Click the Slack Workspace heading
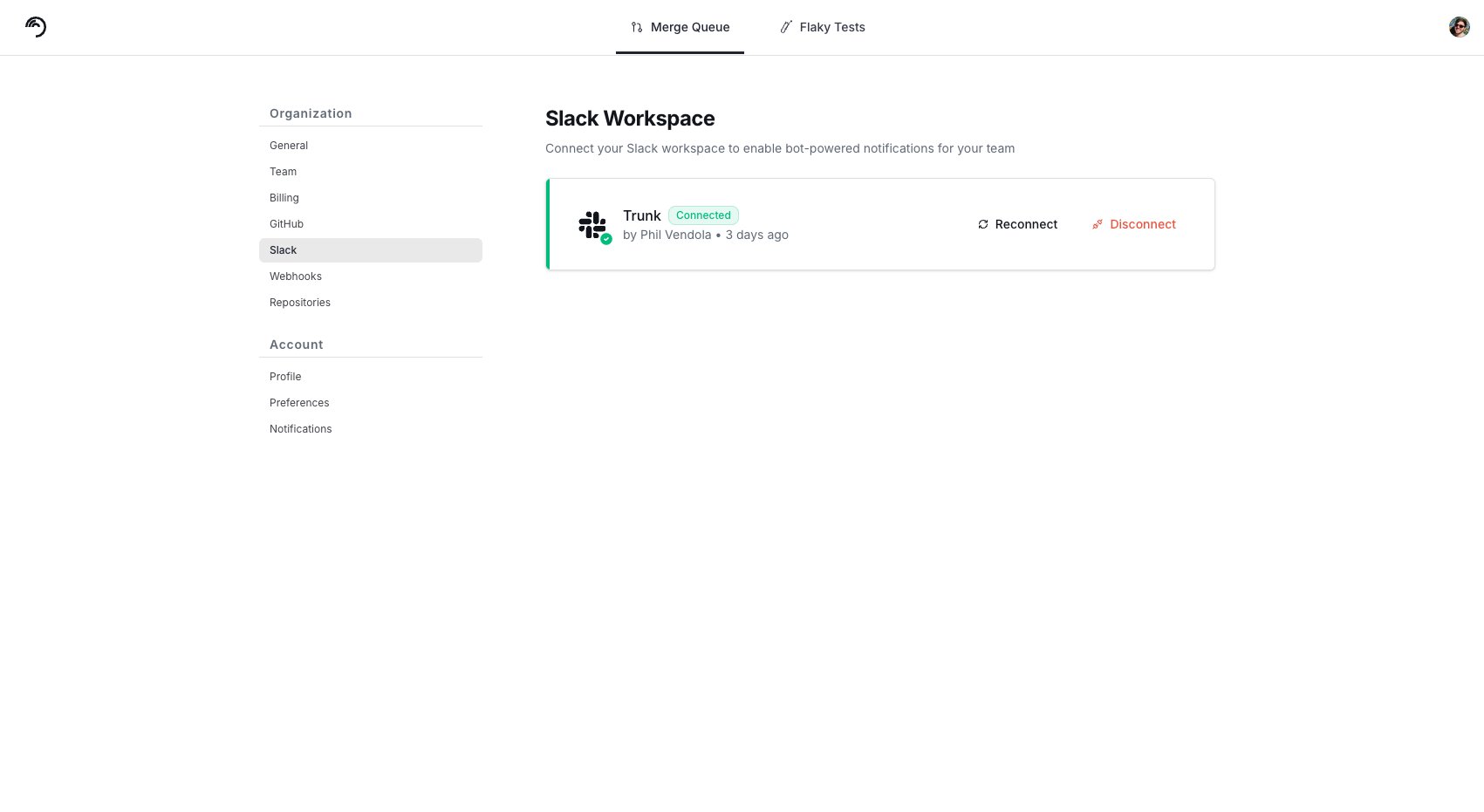The image size is (1484, 812). pyautogui.click(x=630, y=119)
